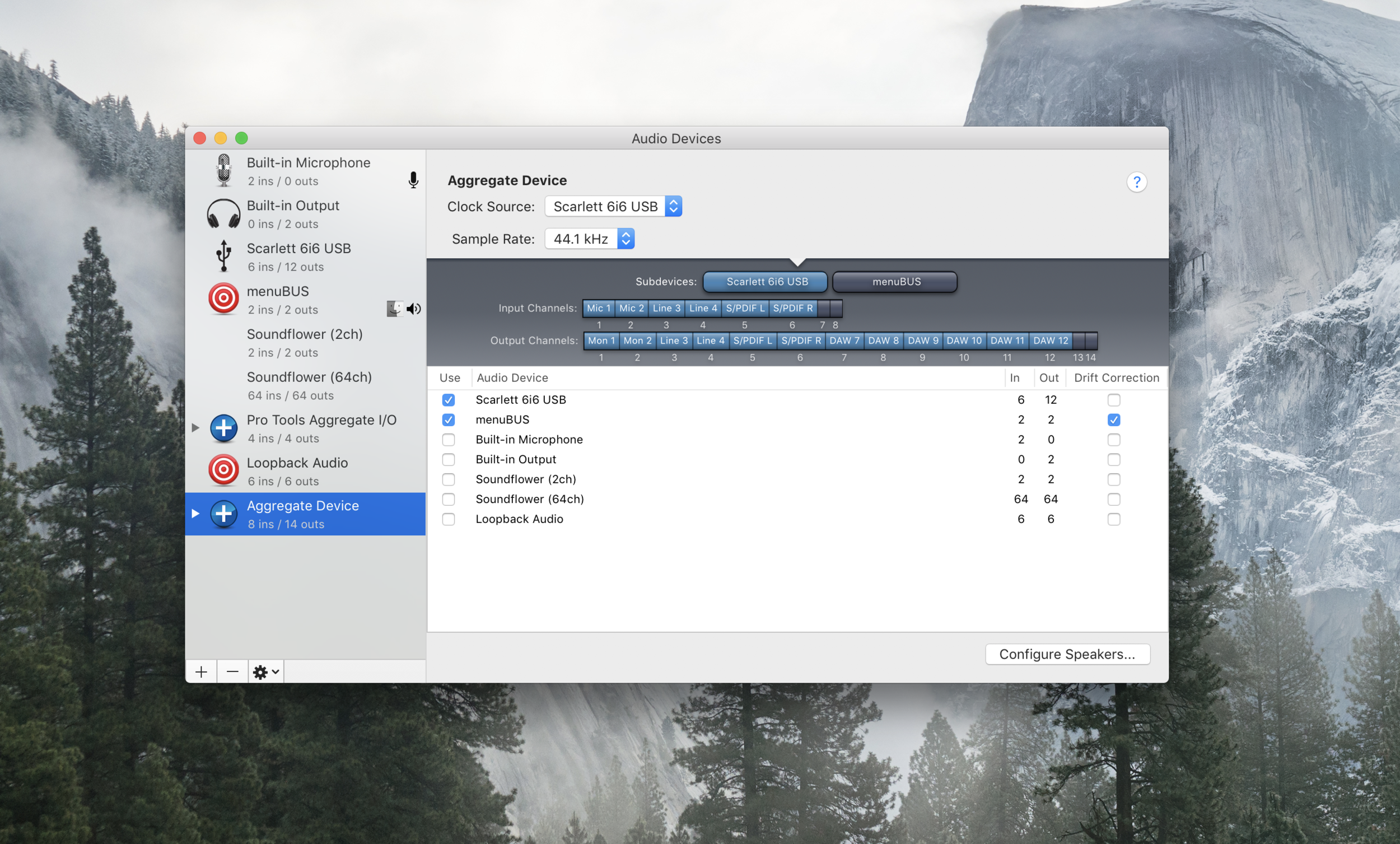Viewport: 1400px width, 844px height.
Task: Disable Drift Correction for menuBUS
Action: [x=1114, y=420]
